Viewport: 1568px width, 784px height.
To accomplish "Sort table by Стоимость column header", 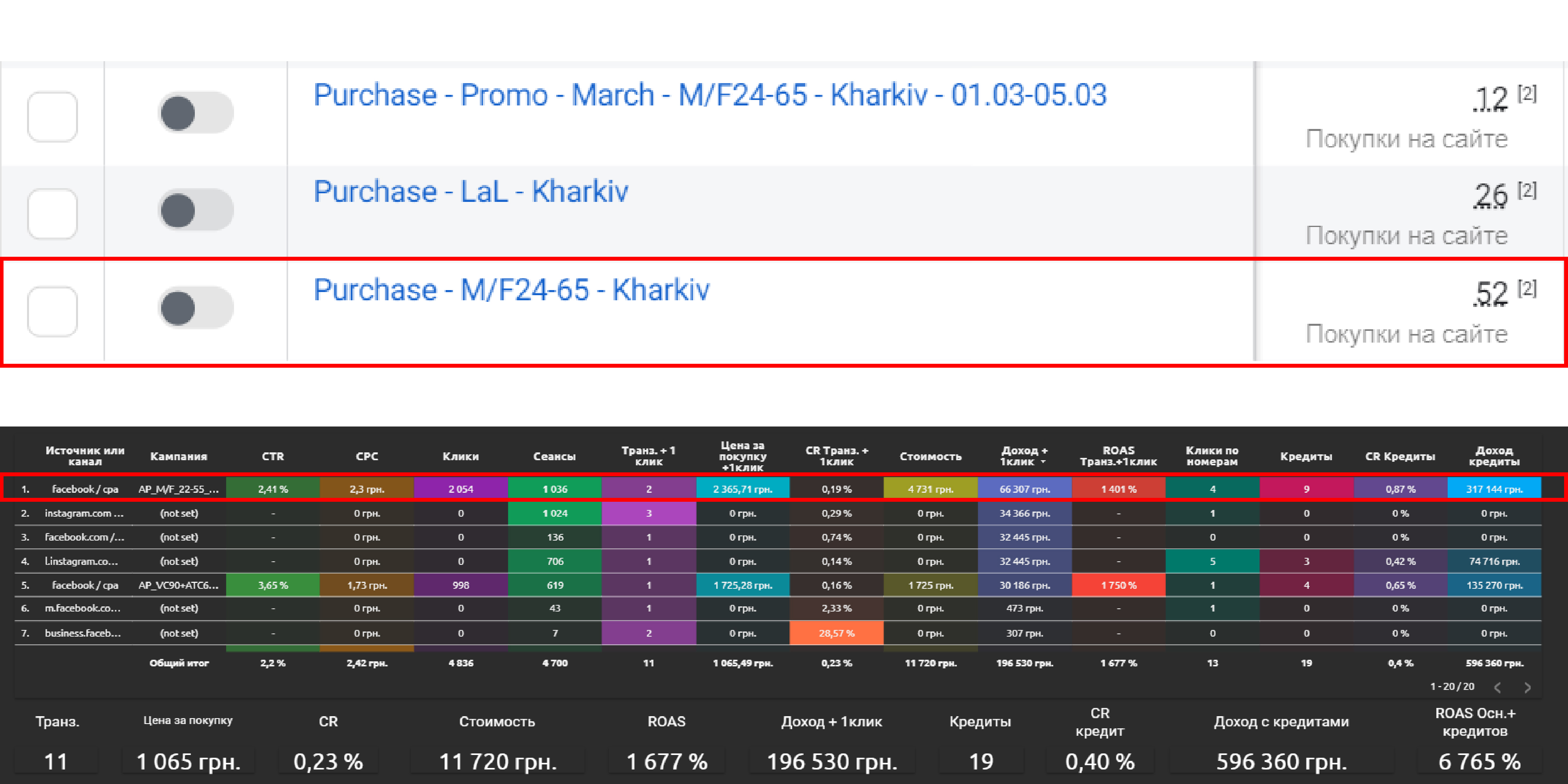I will (x=930, y=456).
